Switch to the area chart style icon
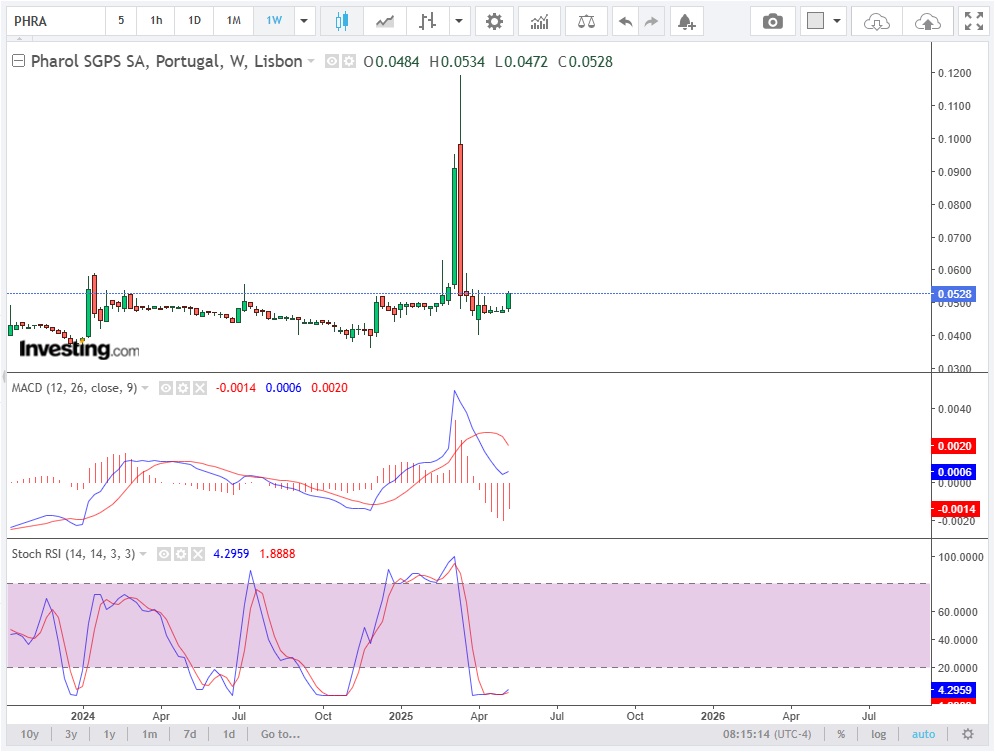This screenshot has height=752, width=995. [385, 21]
